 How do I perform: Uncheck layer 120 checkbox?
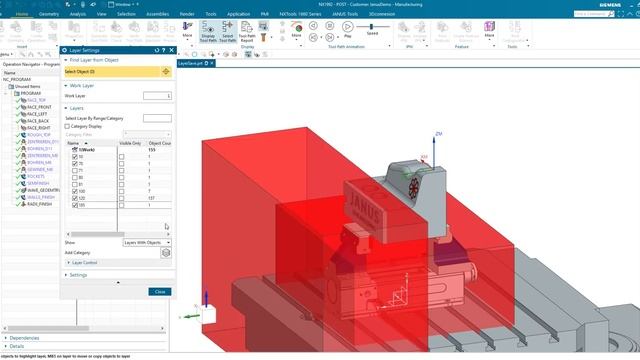75,198
